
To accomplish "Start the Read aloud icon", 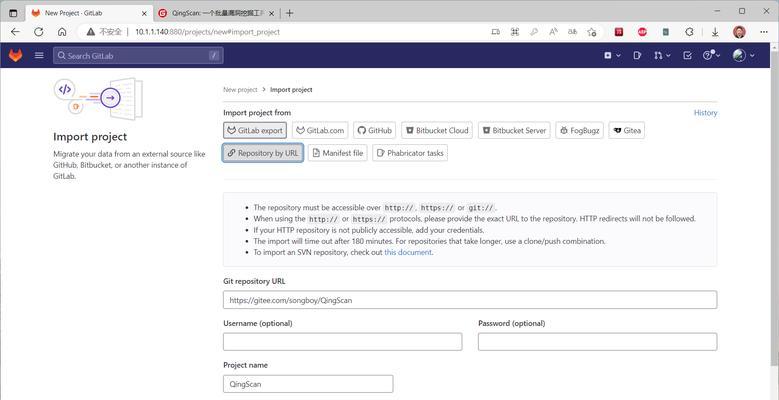I will point(553,32).
